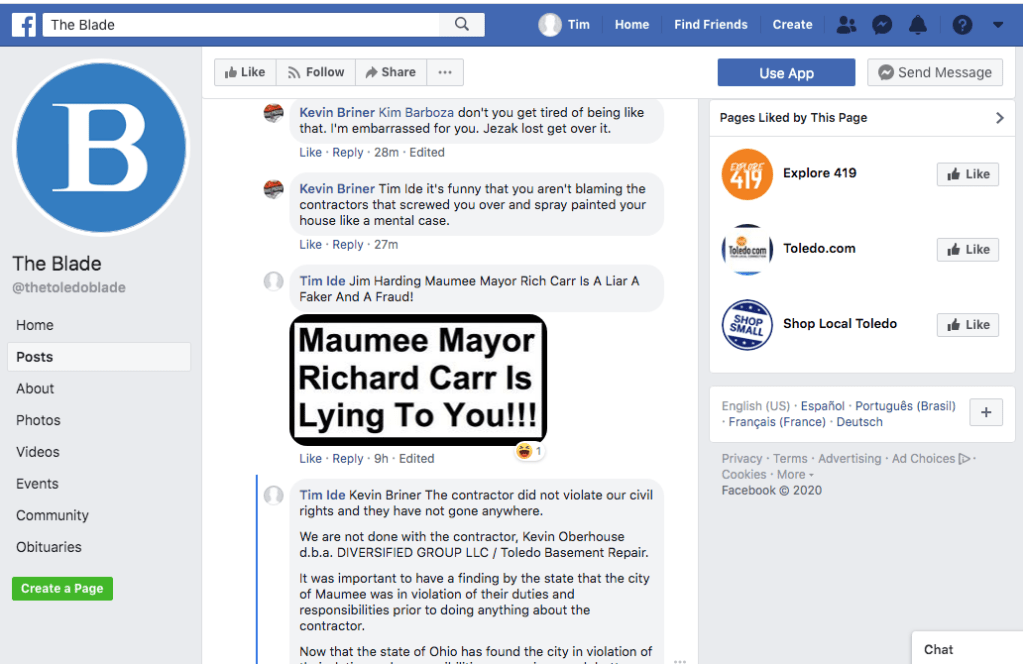Image resolution: width=1023 pixels, height=664 pixels.
Task: Open the Maumee Mayor Richard Carr image
Action: tap(418, 379)
